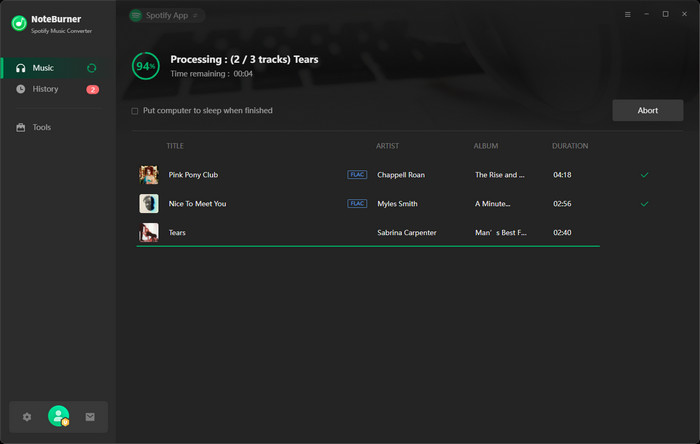The image size is (700, 444).
Task: Click the checkmark for Nice To Meet You
Action: pyautogui.click(x=644, y=204)
